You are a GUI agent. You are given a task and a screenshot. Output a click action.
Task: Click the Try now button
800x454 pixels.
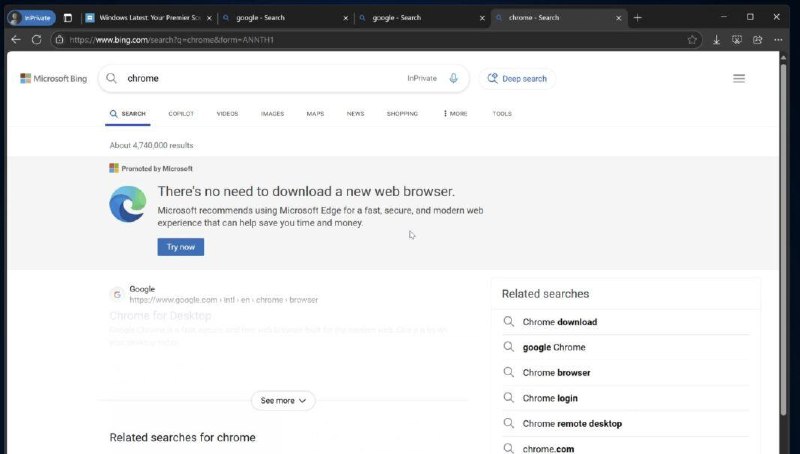point(180,246)
